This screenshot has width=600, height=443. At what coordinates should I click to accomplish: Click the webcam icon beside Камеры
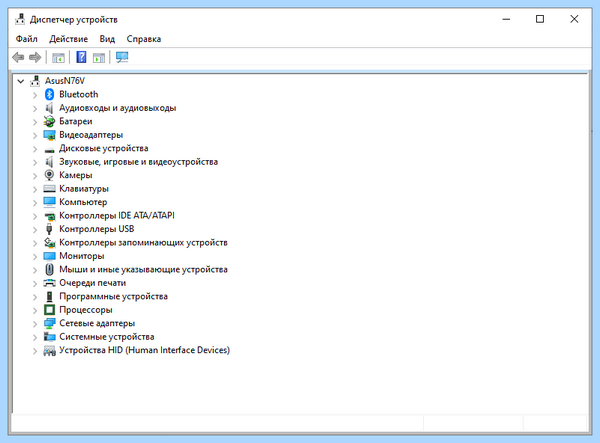pyautogui.click(x=49, y=175)
